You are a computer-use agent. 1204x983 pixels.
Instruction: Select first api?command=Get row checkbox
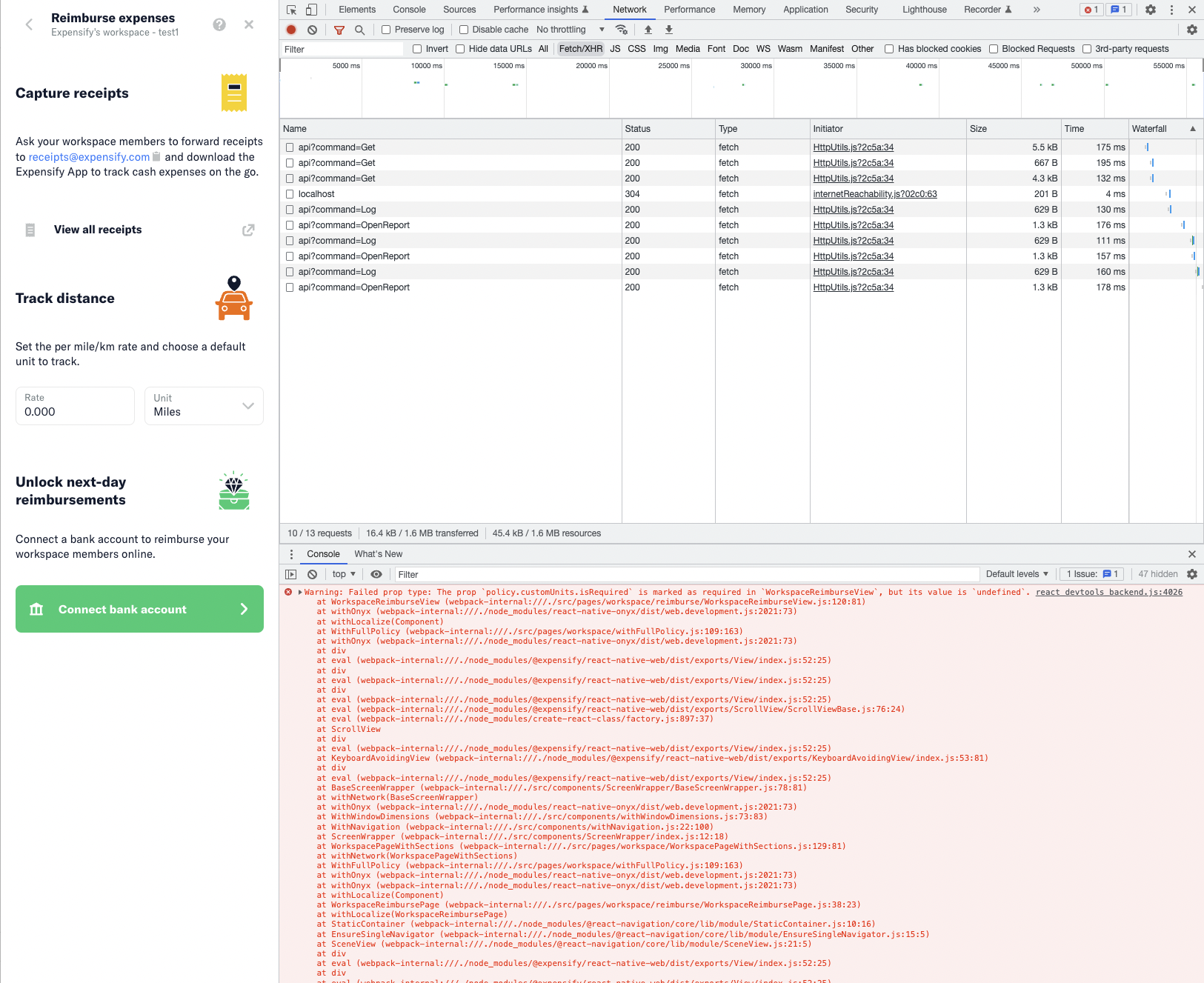(290, 147)
